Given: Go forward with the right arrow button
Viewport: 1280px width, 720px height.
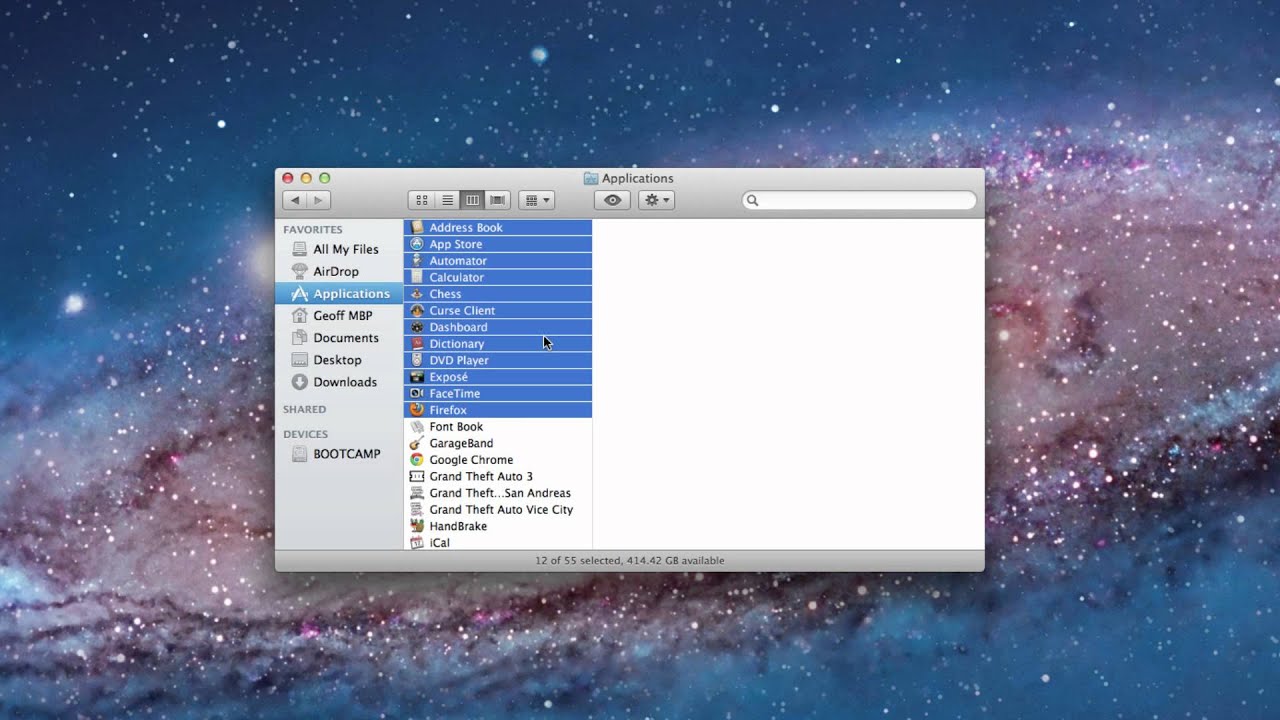Looking at the screenshot, I should click(319, 200).
